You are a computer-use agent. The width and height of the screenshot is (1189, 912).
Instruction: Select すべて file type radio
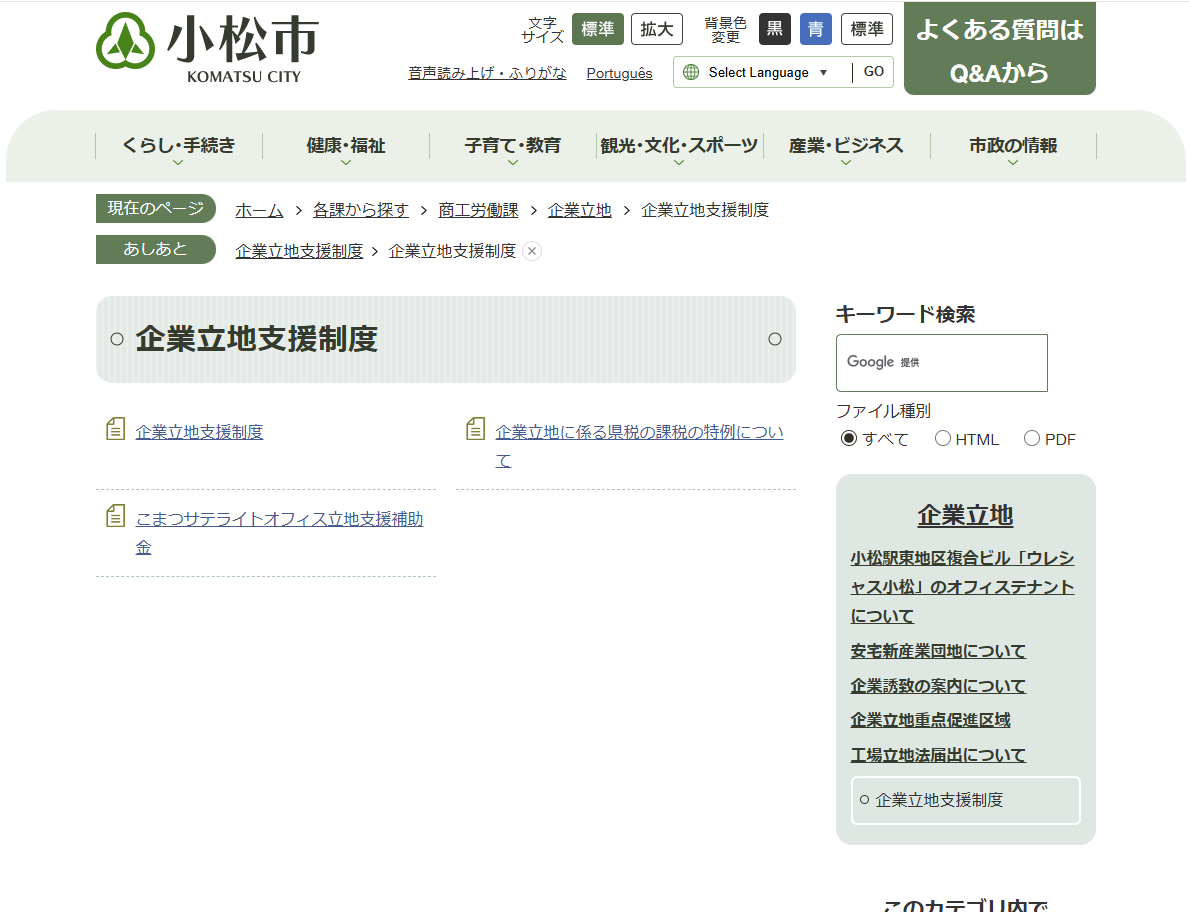849,438
